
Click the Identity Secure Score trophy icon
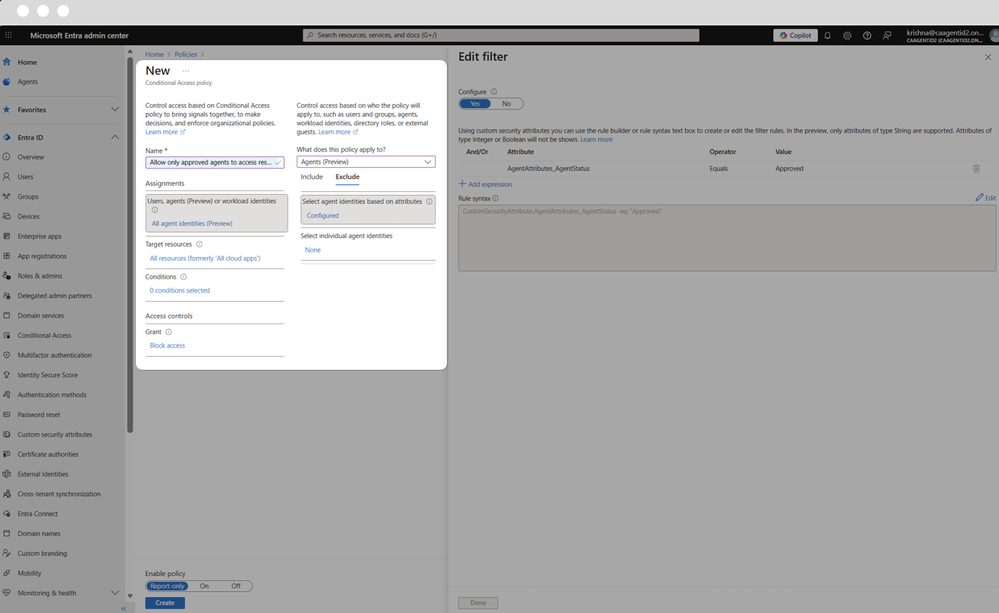[x=6, y=375]
